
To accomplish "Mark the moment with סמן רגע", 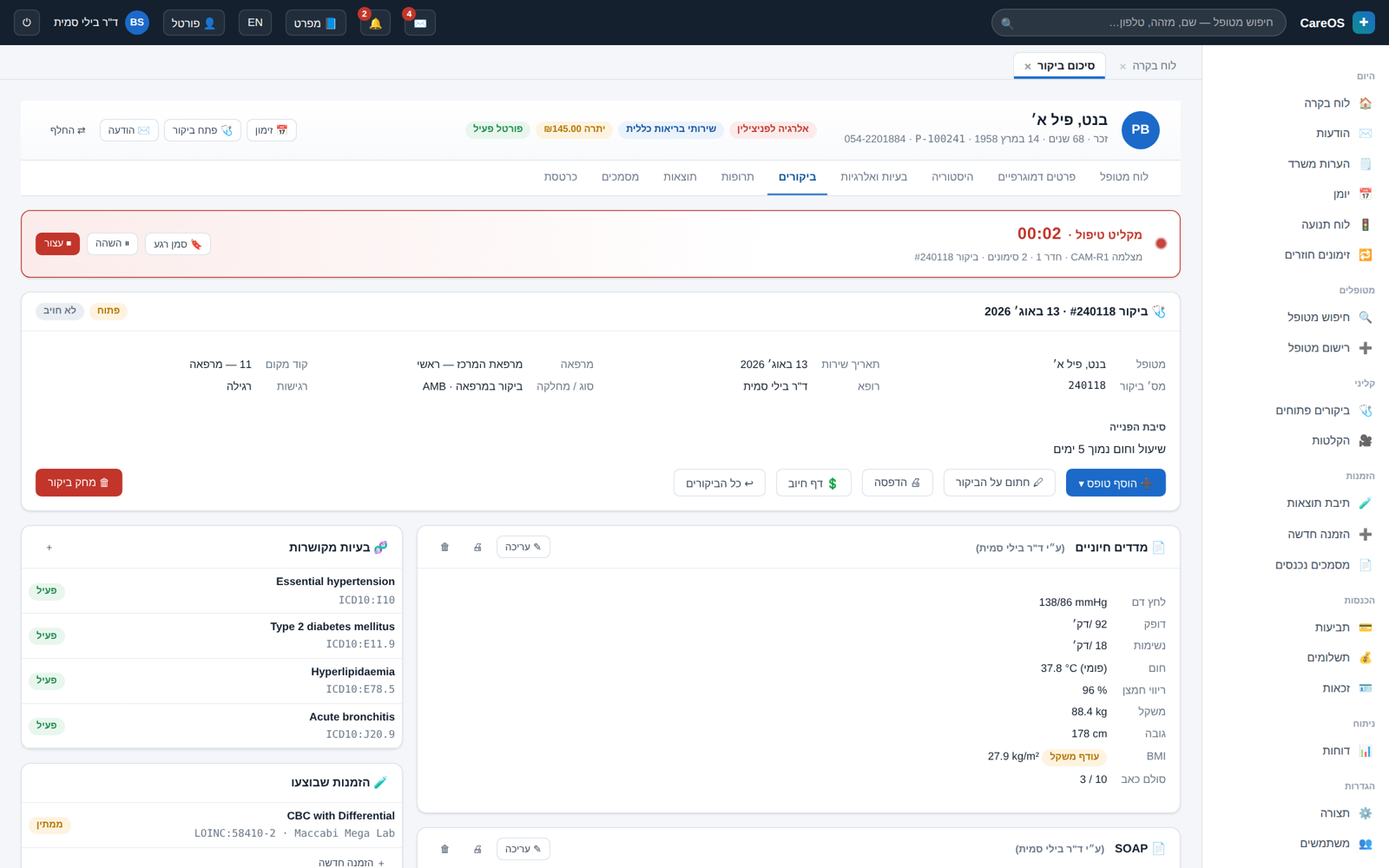I will pos(178,244).
